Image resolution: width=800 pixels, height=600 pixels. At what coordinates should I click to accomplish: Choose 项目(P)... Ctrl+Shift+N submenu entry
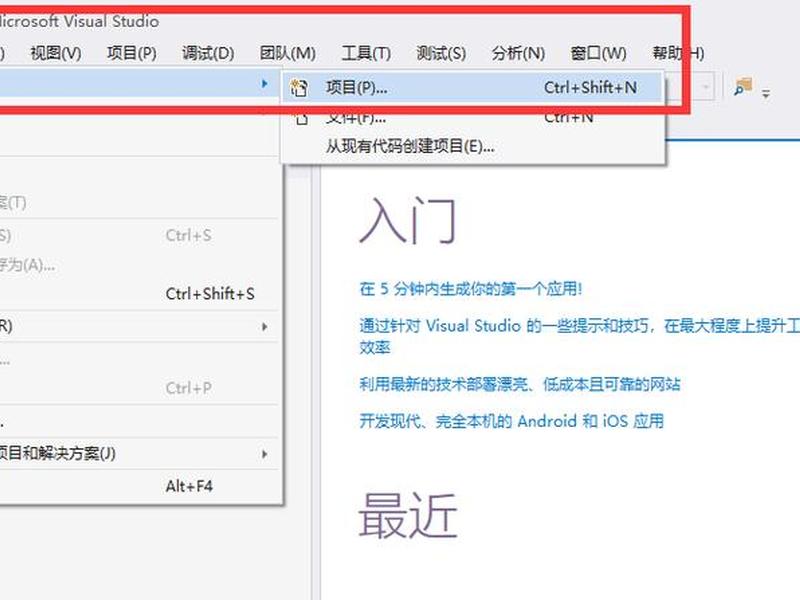472,88
